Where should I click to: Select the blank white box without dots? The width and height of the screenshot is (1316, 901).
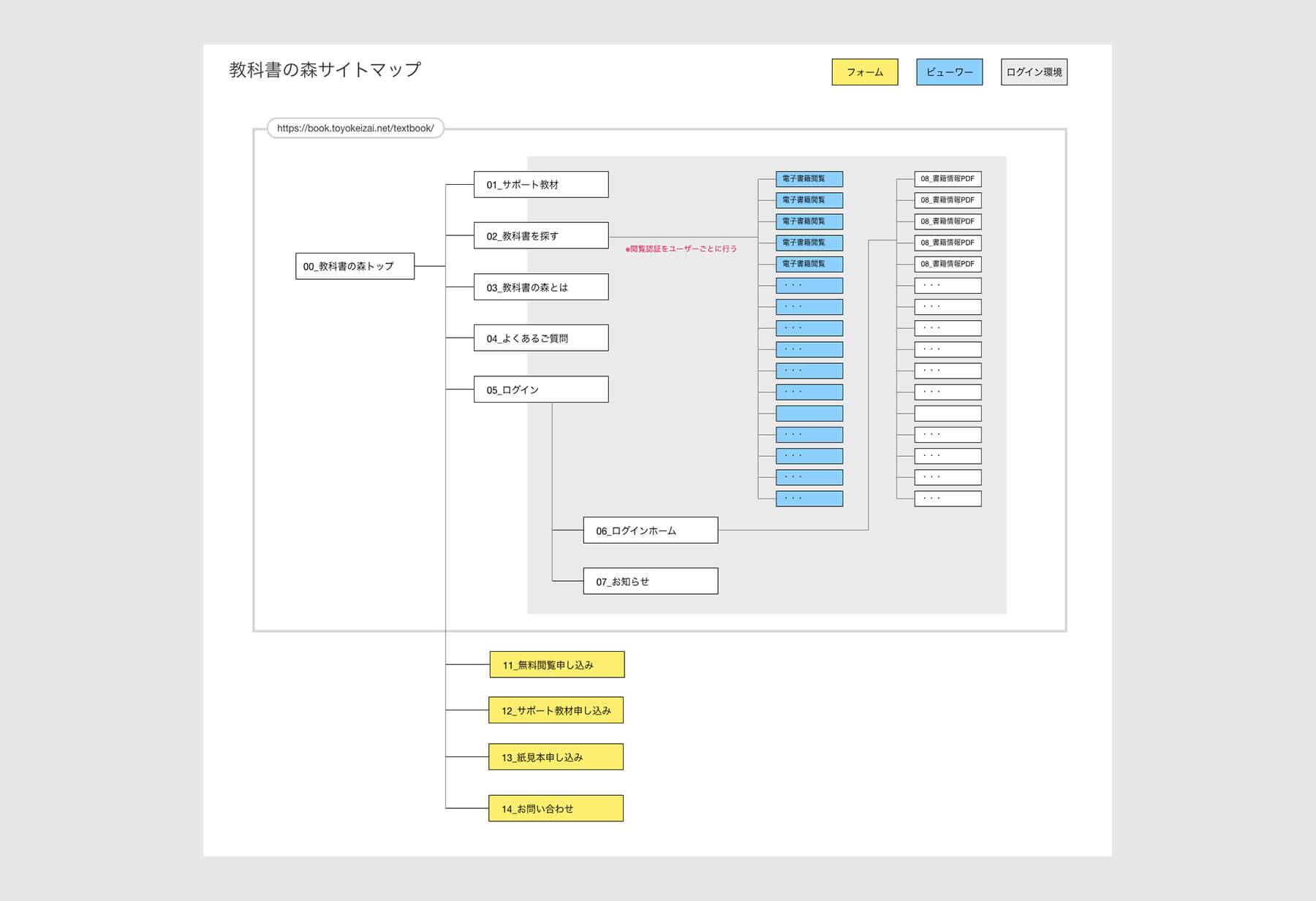tap(948, 414)
